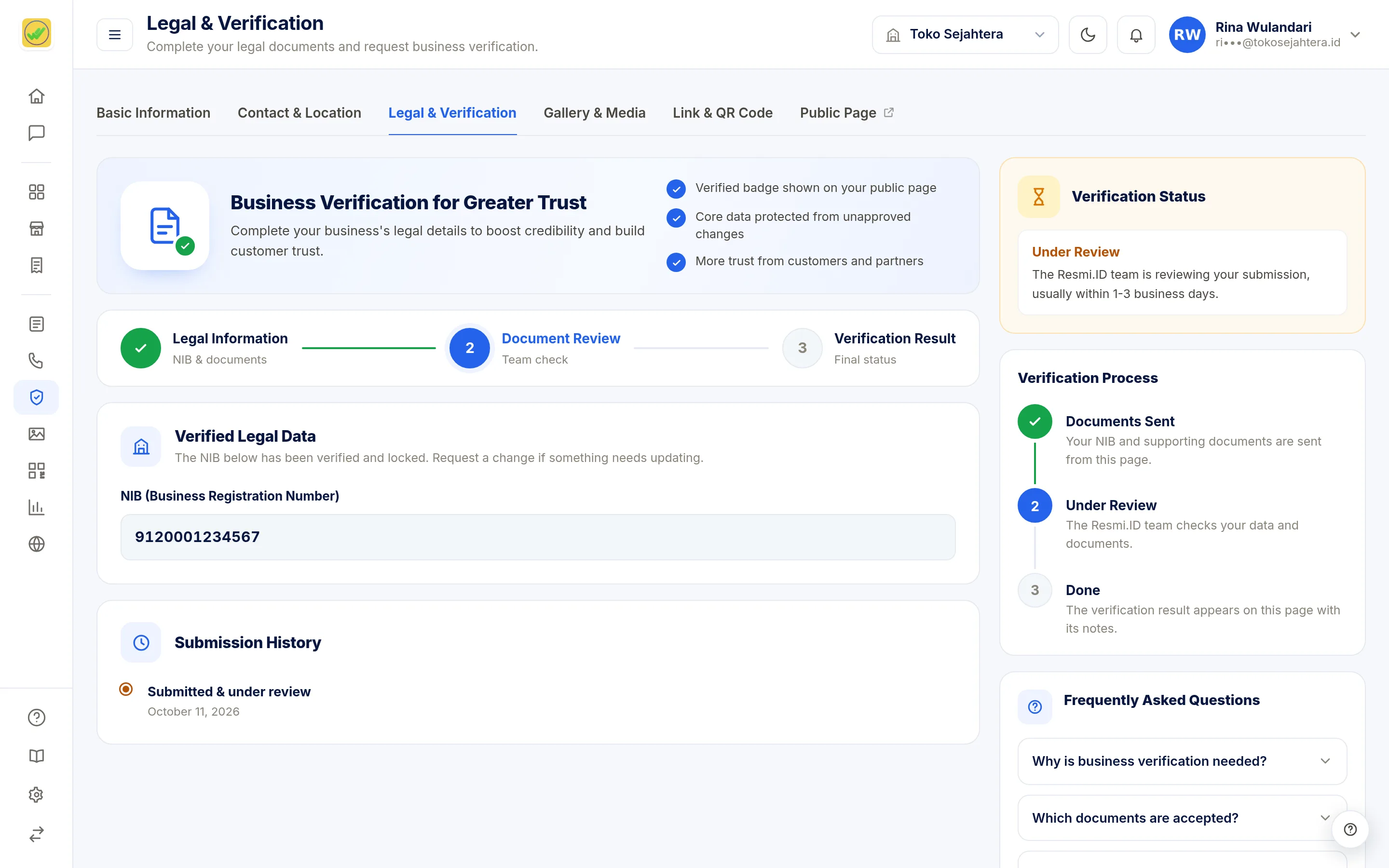Click the NIB number field 9120001234567

tap(538, 537)
